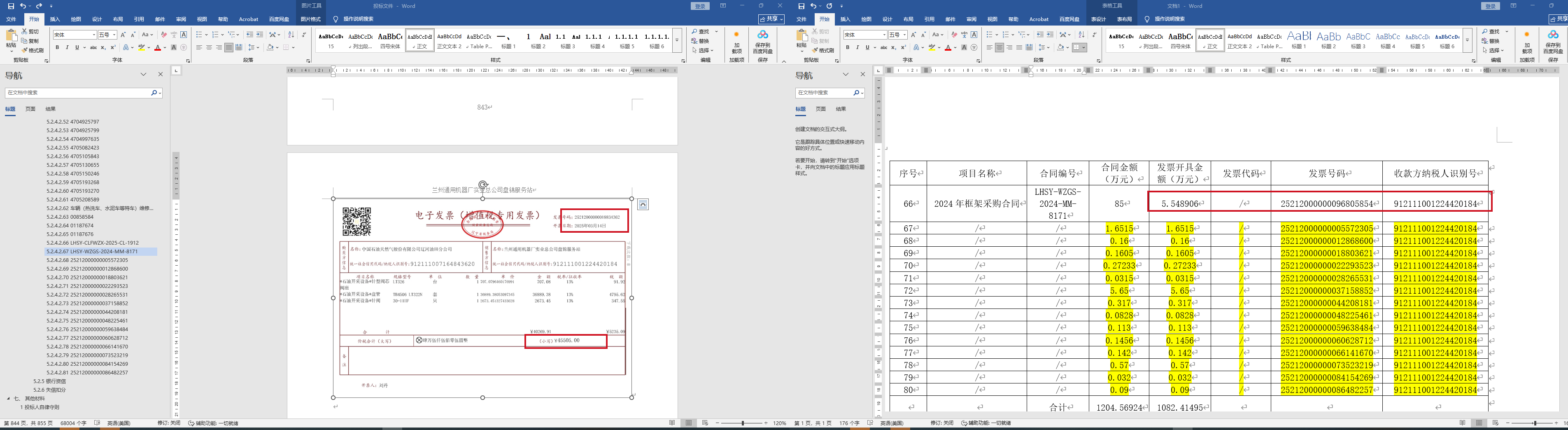Open 图片格式 tab in 投标文件 window
This screenshot has width=1568, height=430.
pyautogui.click(x=310, y=19)
